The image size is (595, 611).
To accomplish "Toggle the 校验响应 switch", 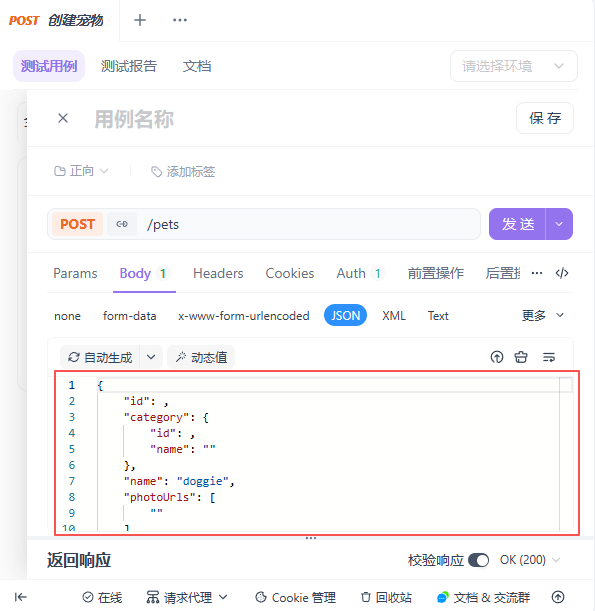I will click(478, 560).
